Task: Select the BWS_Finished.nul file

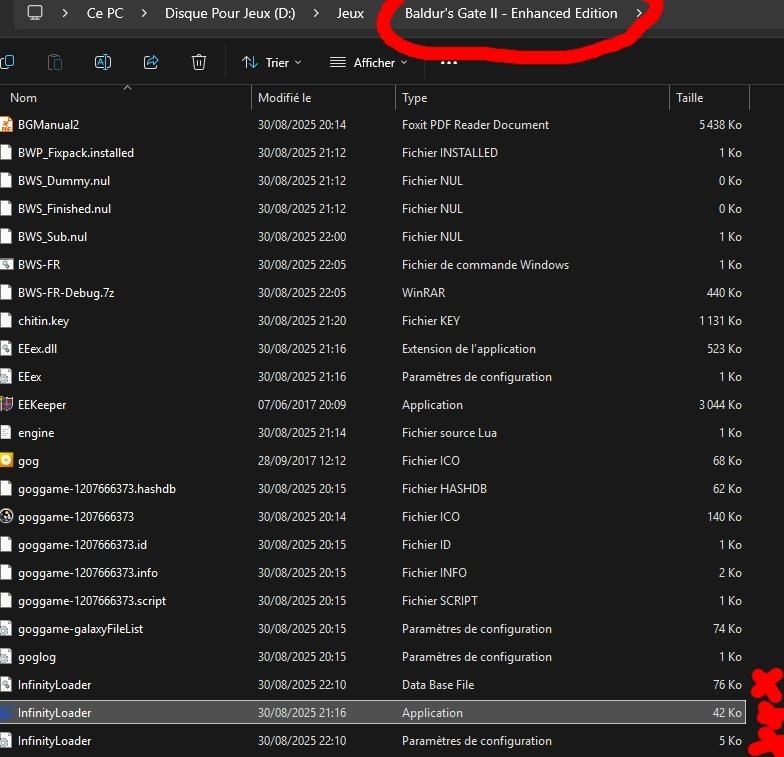Action: click(x=64, y=208)
